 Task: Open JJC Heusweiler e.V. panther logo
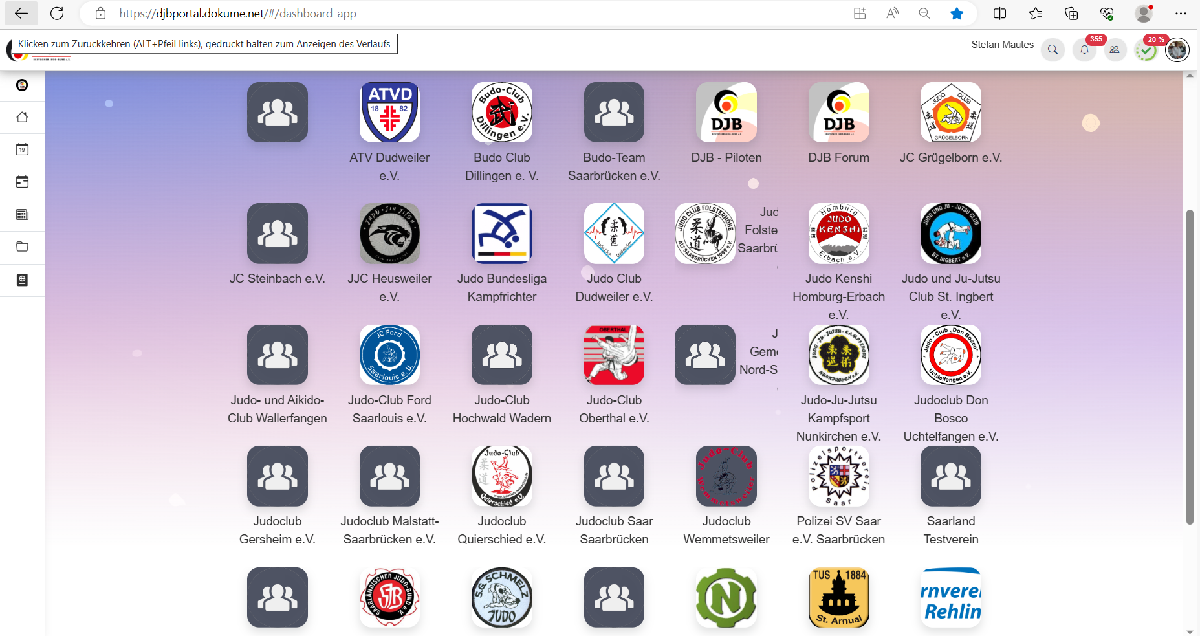click(390, 233)
